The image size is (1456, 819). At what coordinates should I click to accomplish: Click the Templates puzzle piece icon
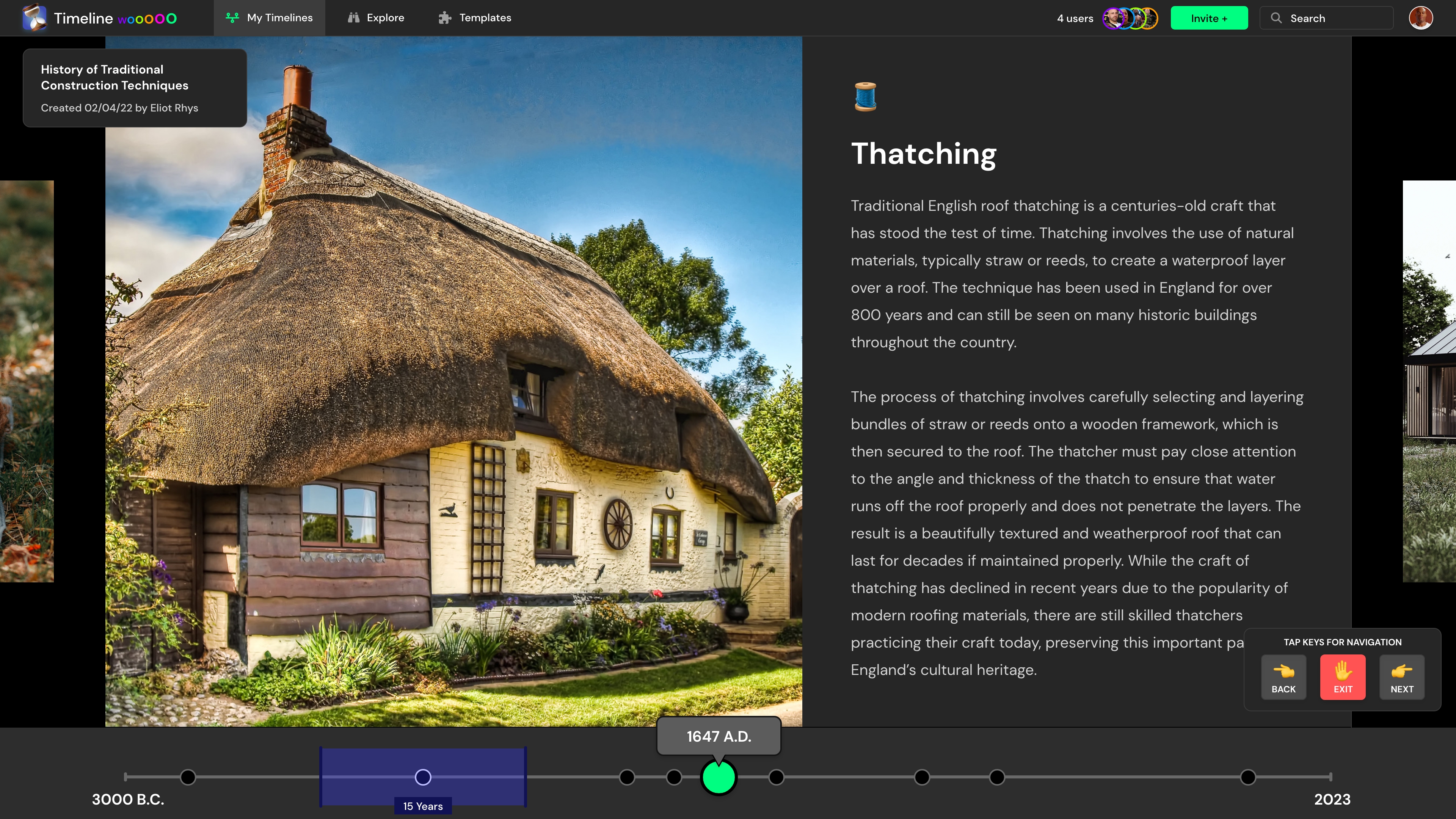tap(445, 17)
